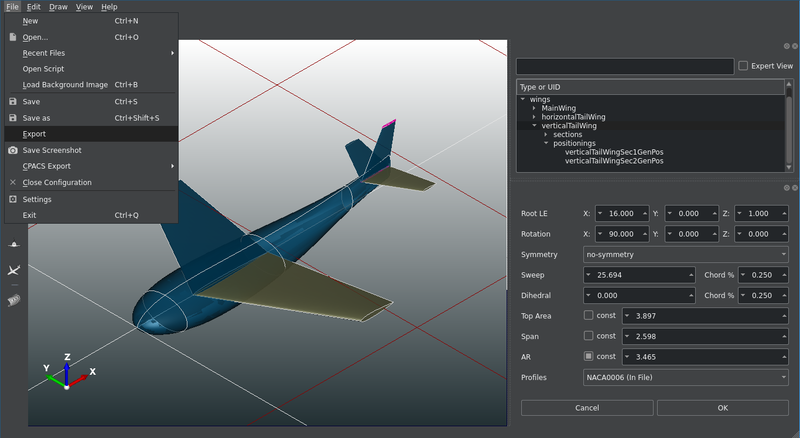The width and height of the screenshot is (800, 438).
Task: Click the search field above the tree
Action: 624,66
